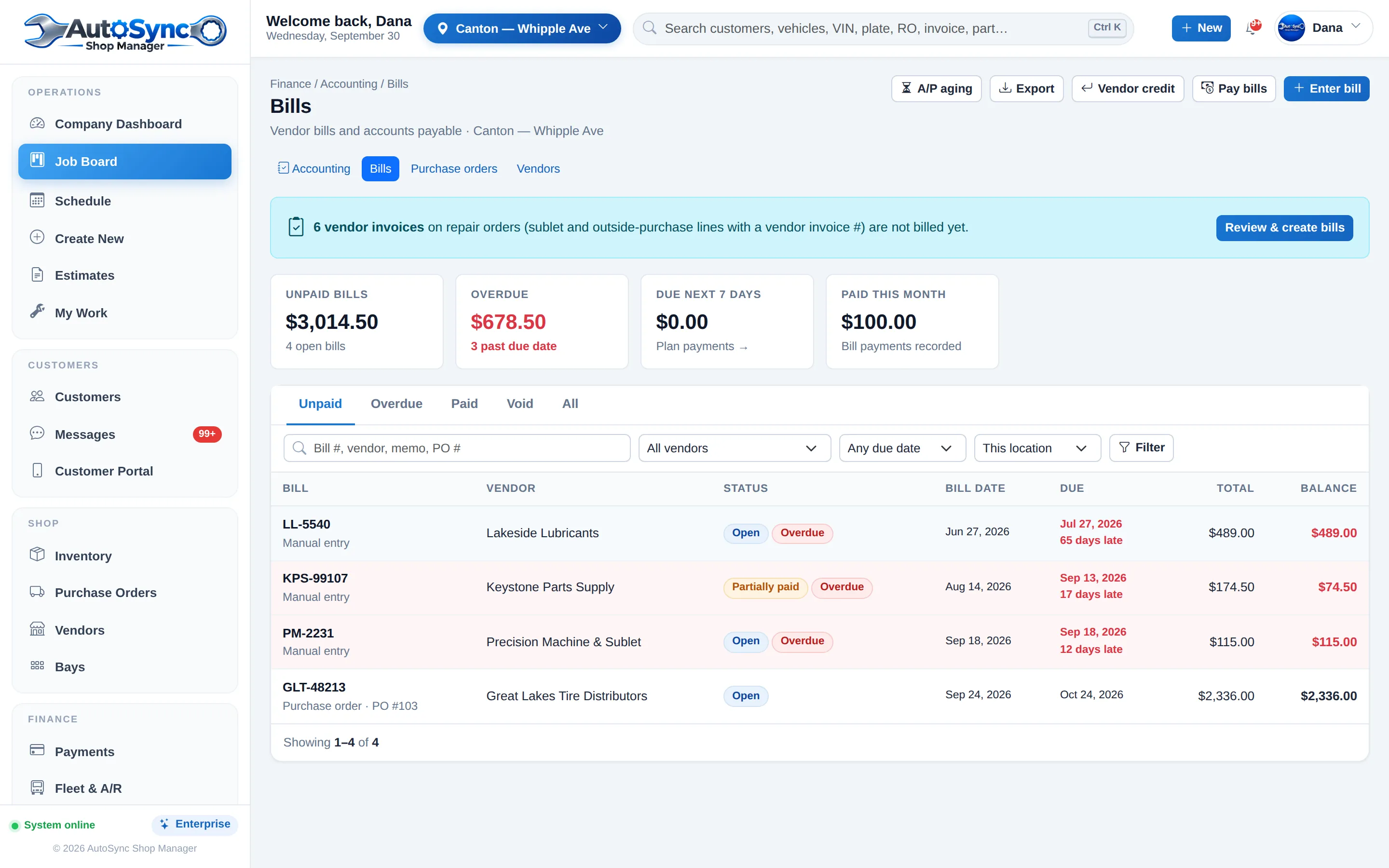Click Dana's profile avatar
The width and height of the screenshot is (1389, 868).
pyautogui.click(x=1292, y=27)
